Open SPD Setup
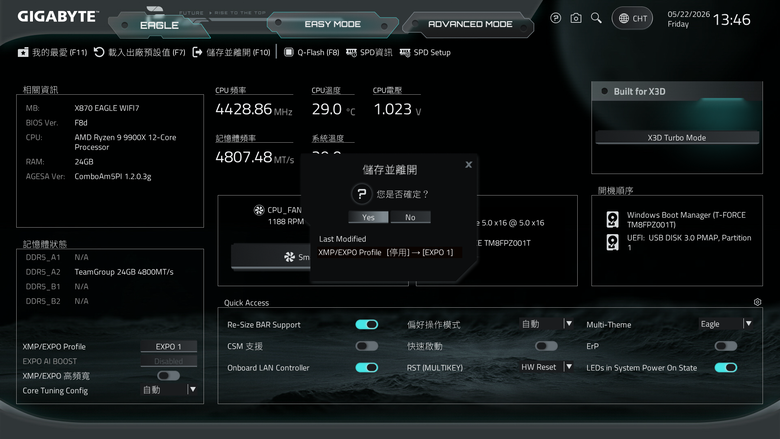The height and width of the screenshot is (439, 780). click(x=425, y=52)
